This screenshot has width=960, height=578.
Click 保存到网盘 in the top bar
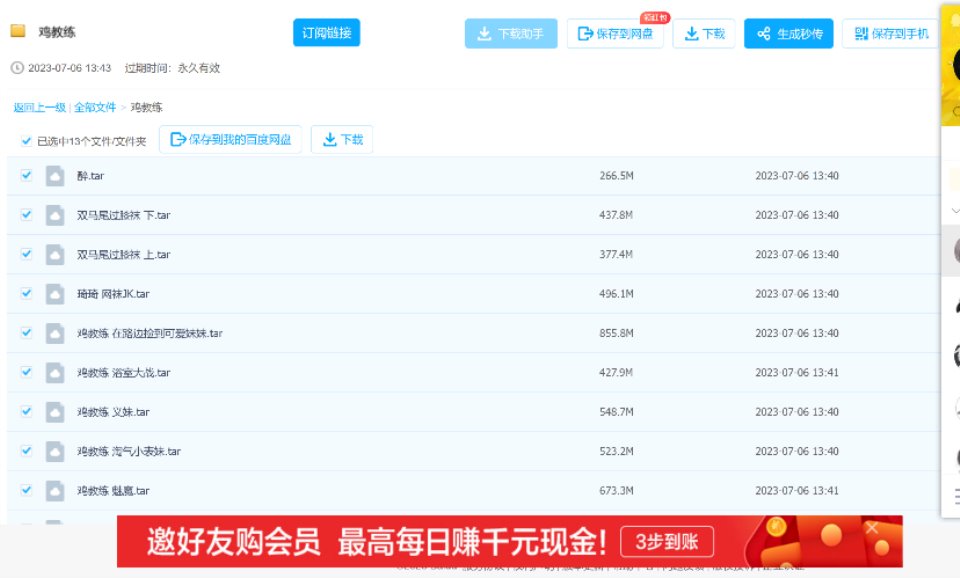point(615,33)
